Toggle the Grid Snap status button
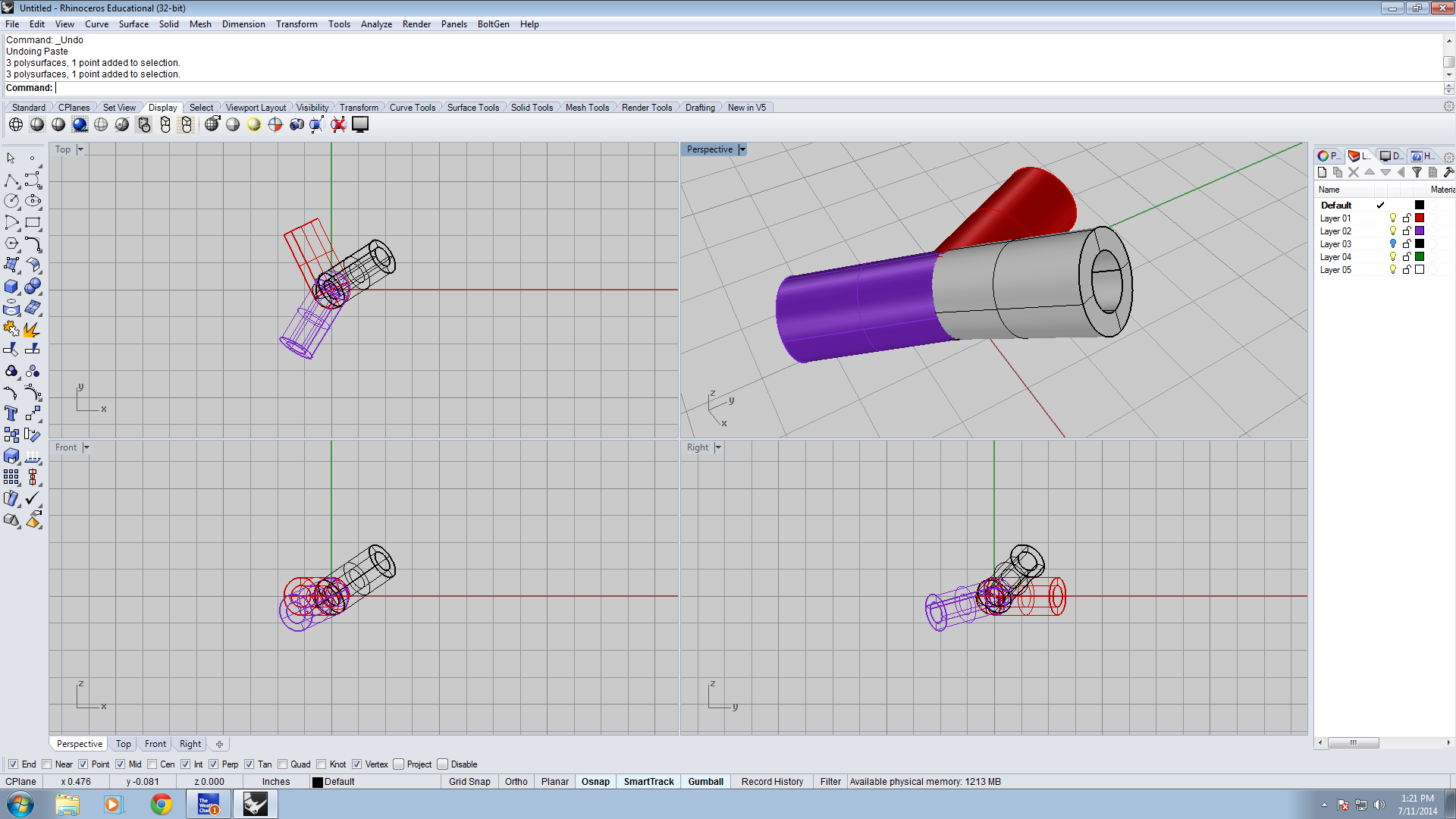1456x819 pixels. pos(469,782)
